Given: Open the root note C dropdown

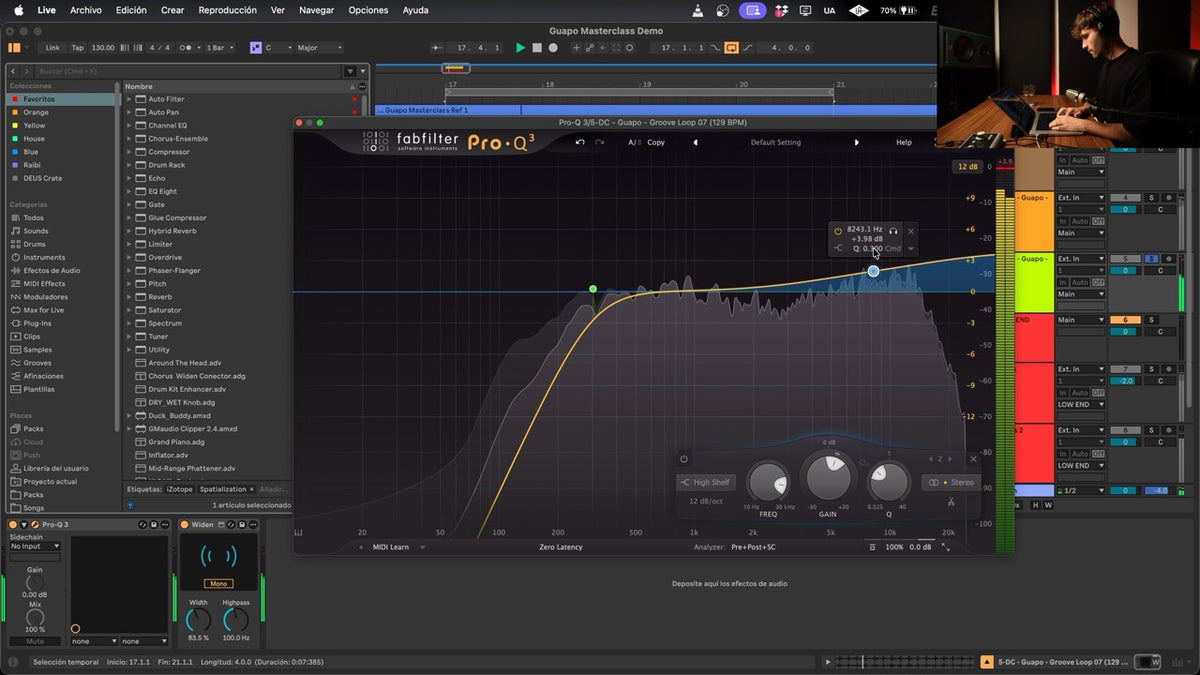Looking at the screenshot, I should point(276,48).
